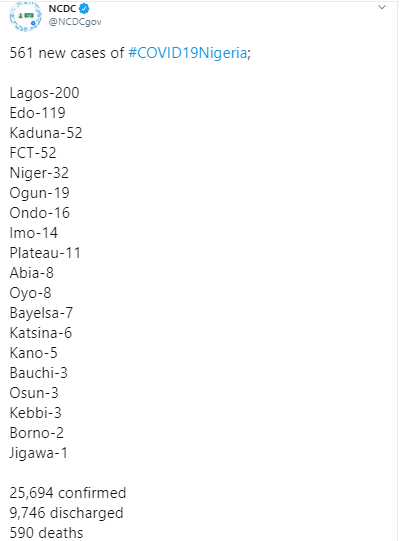Click the '561 new cases of' text
This screenshot has height=541, width=403.
point(67,53)
